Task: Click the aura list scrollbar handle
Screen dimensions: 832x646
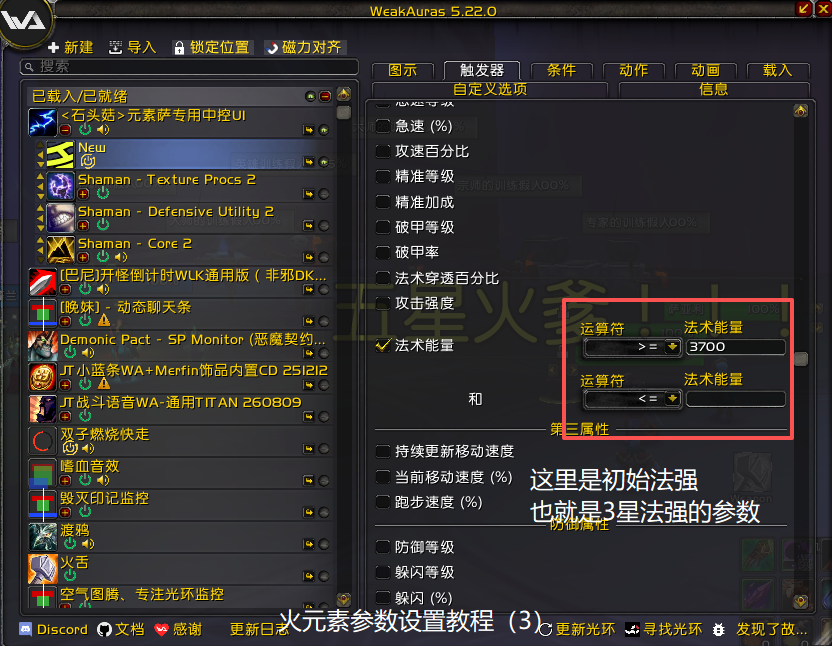Action: 344,113
